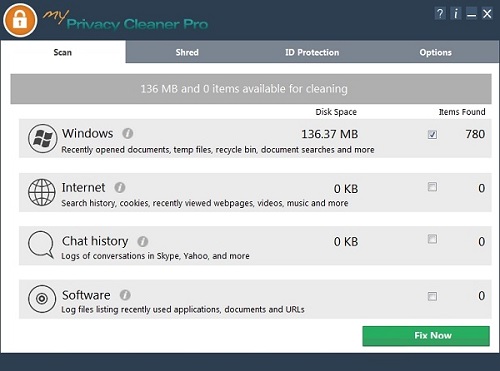Switch to the Shred tab
This screenshot has width=500, height=371.
tap(187, 52)
